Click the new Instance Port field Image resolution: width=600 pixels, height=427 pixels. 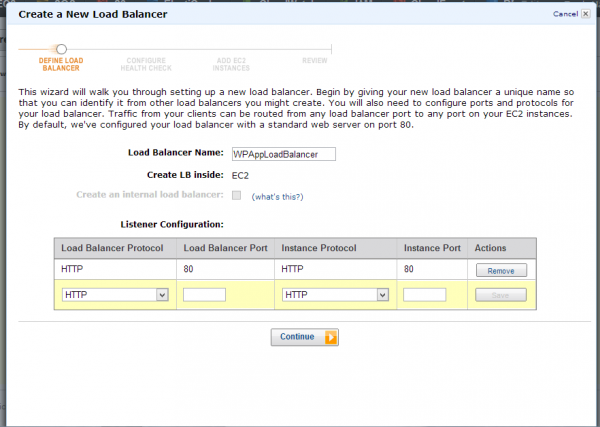pyautogui.click(x=425, y=295)
